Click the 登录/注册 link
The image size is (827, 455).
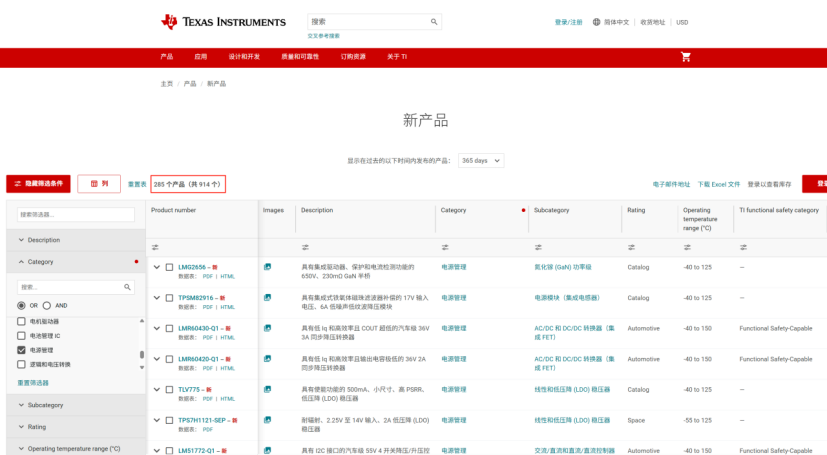pos(569,22)
